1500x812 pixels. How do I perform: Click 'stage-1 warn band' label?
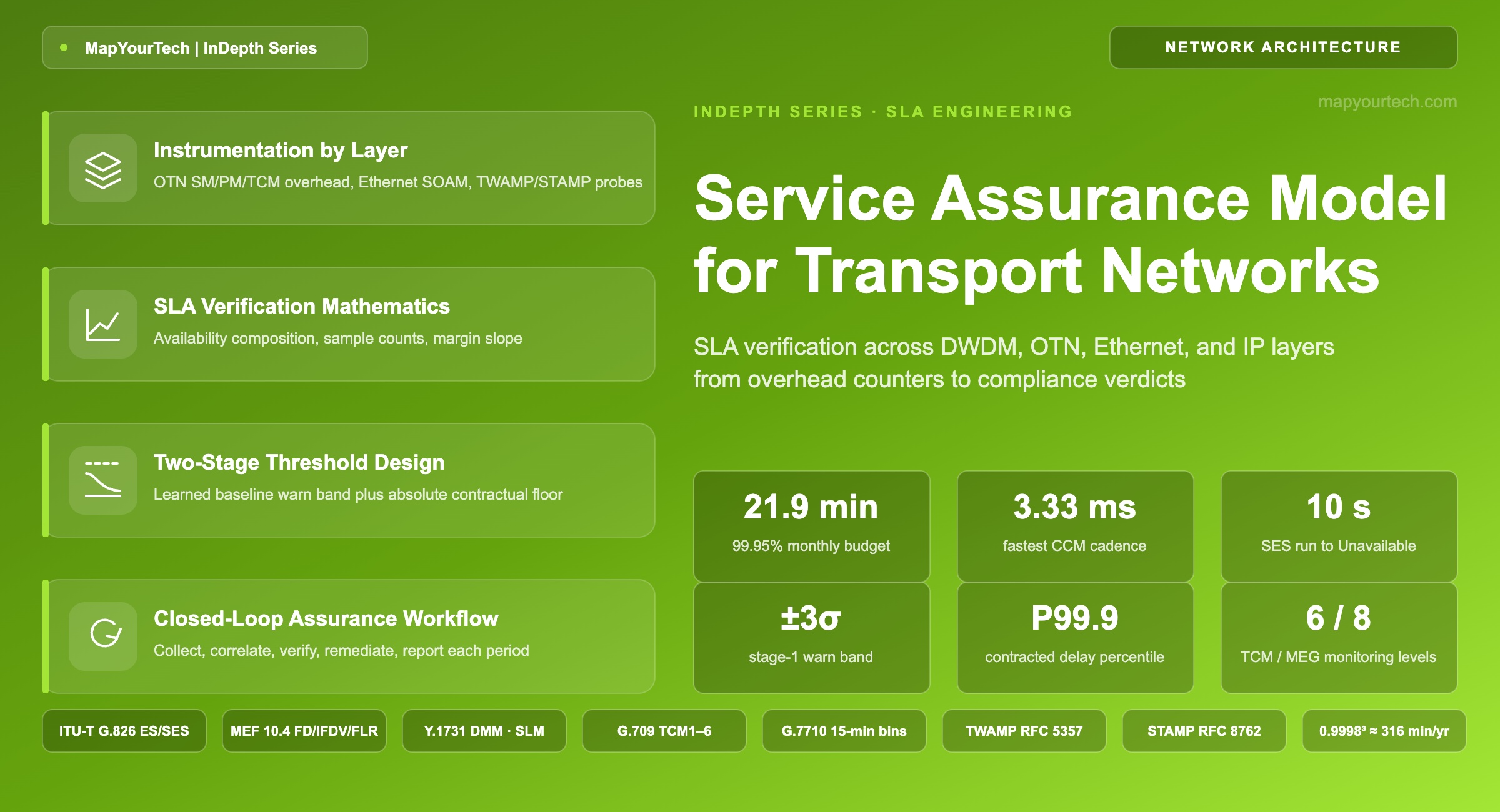coord(811,657)
